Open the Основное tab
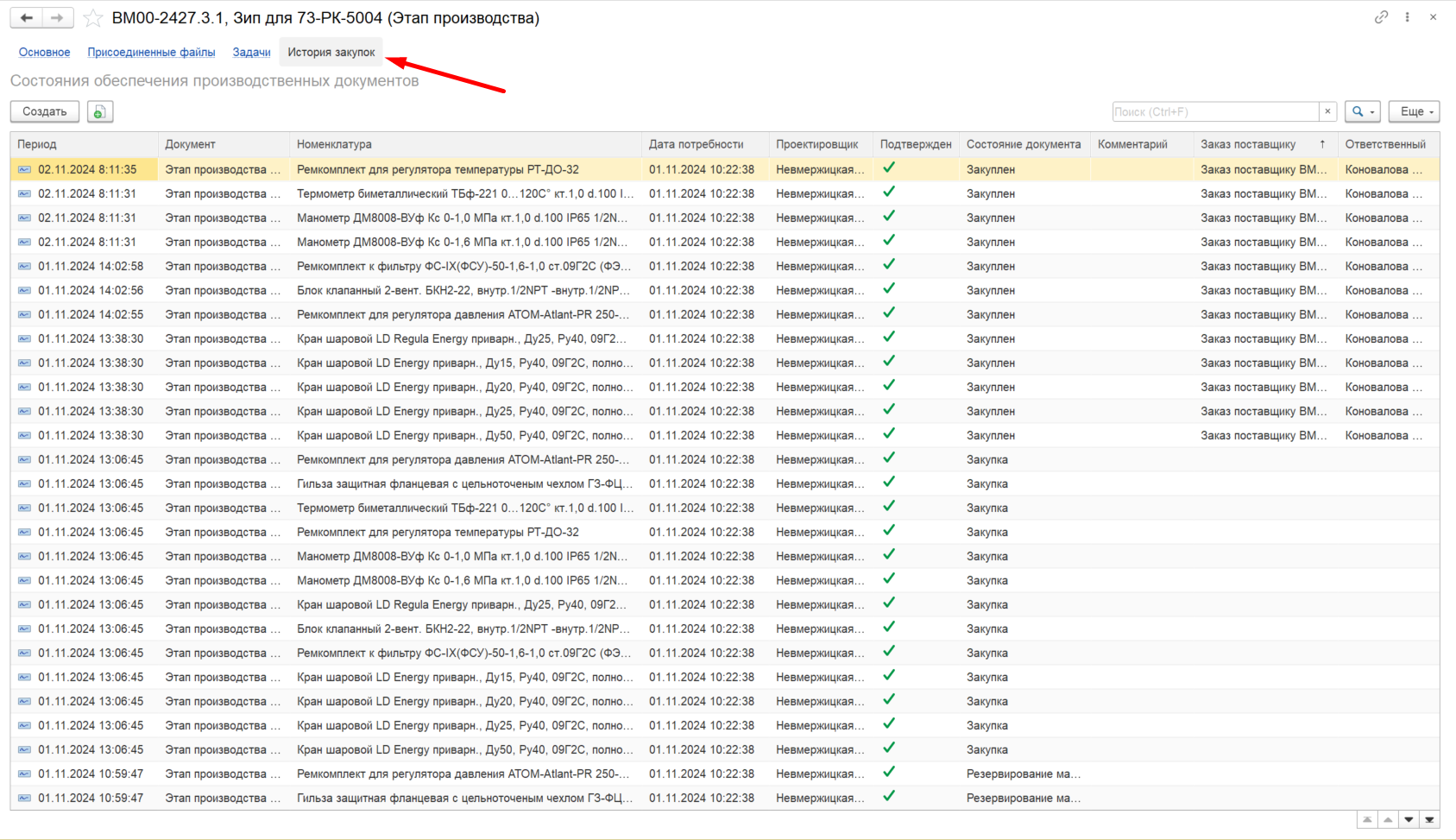The image size is (1456, 840). point(45,52)
